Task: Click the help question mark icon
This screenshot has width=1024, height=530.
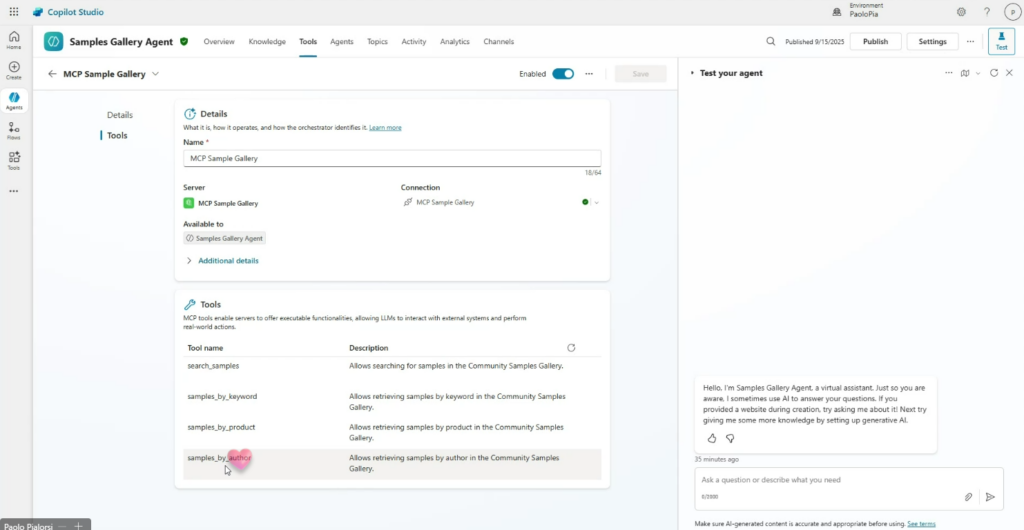Action: [x=987, y=12]
